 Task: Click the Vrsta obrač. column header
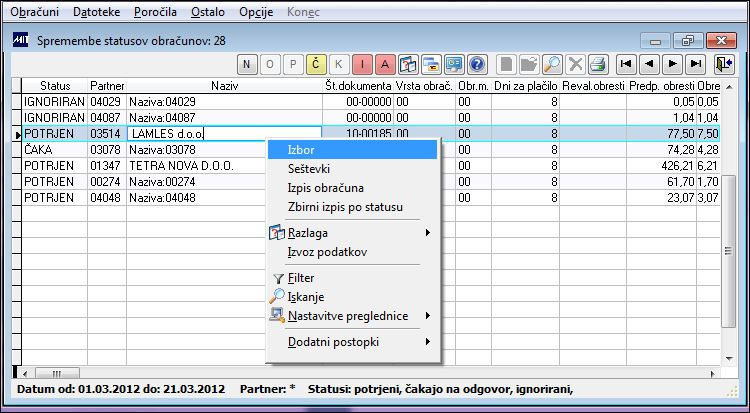point(424,86)
